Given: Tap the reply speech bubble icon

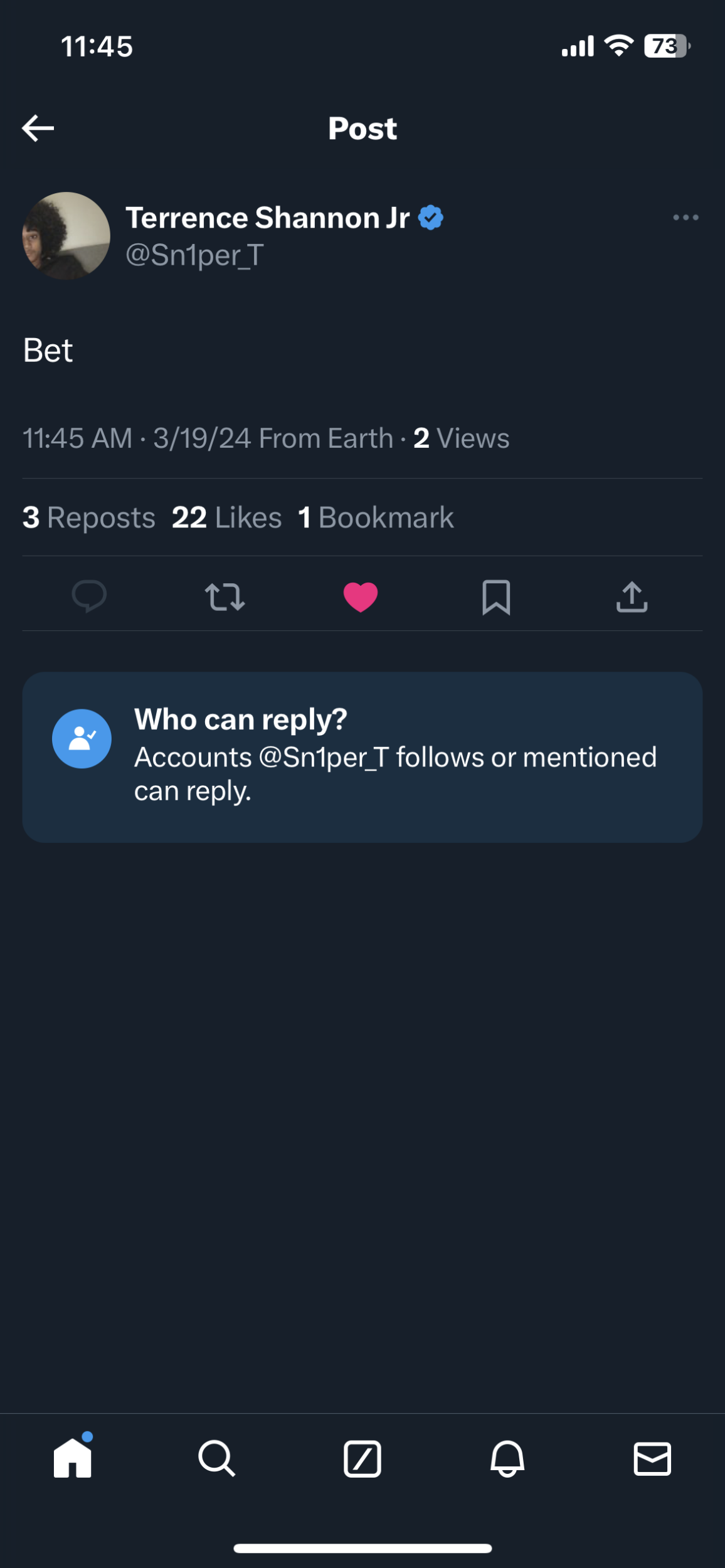Looking at the screenshot, I should (x=89, y=596).
